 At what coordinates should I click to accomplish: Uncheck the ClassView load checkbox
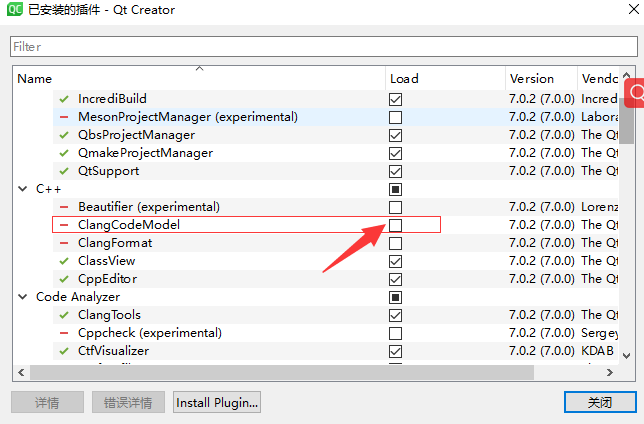(x=396, y=261)
